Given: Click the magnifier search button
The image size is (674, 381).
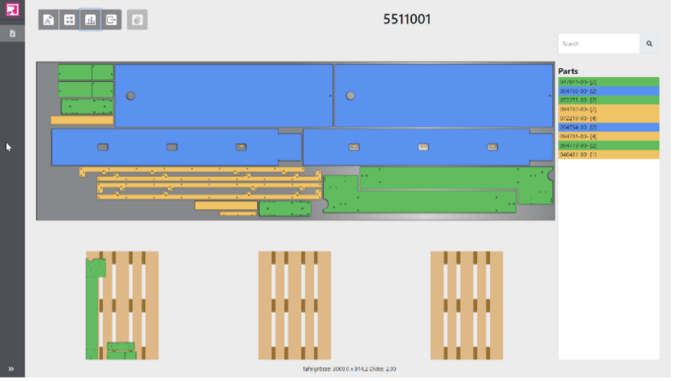Looking at the screenshot, I should [649, 43].
